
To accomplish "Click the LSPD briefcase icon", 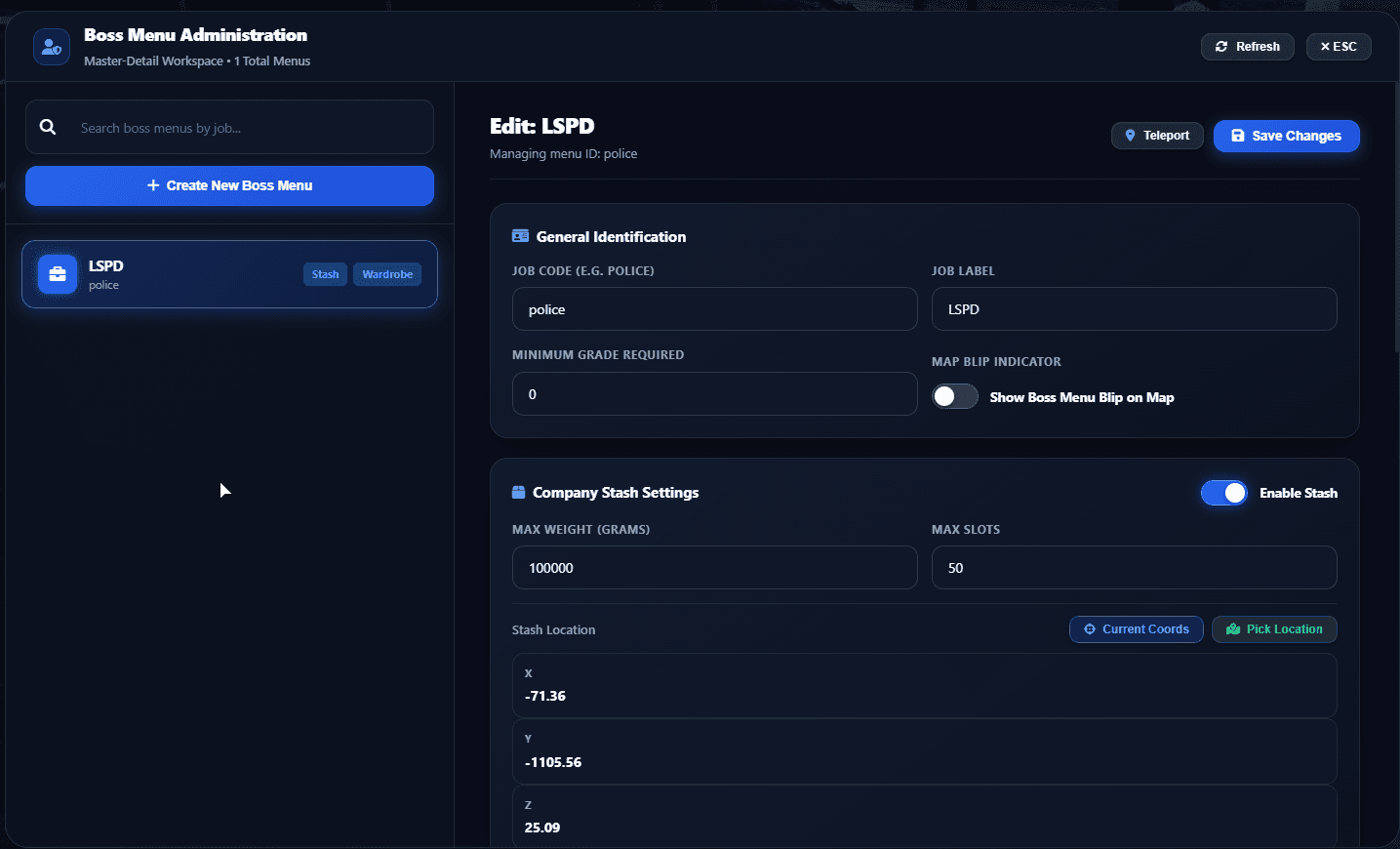I will (x=58, y=274).
